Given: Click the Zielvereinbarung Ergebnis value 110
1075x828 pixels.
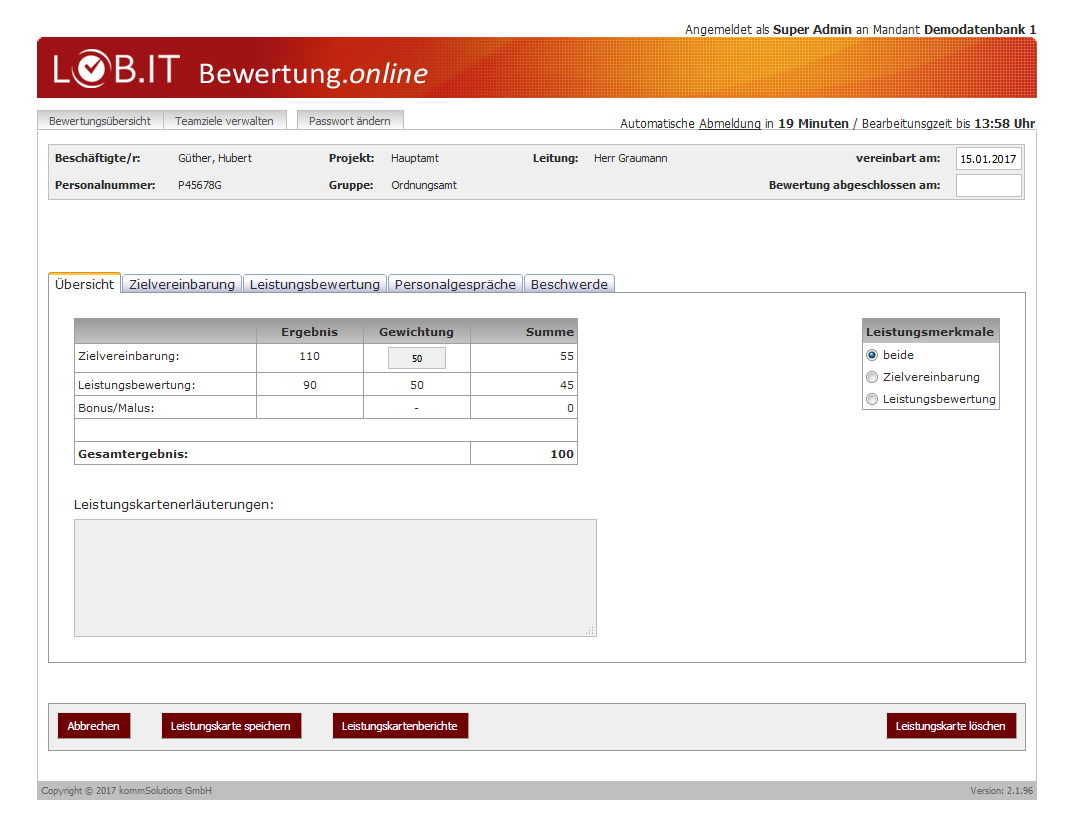Looking at the screenshot, I should 309,356.
